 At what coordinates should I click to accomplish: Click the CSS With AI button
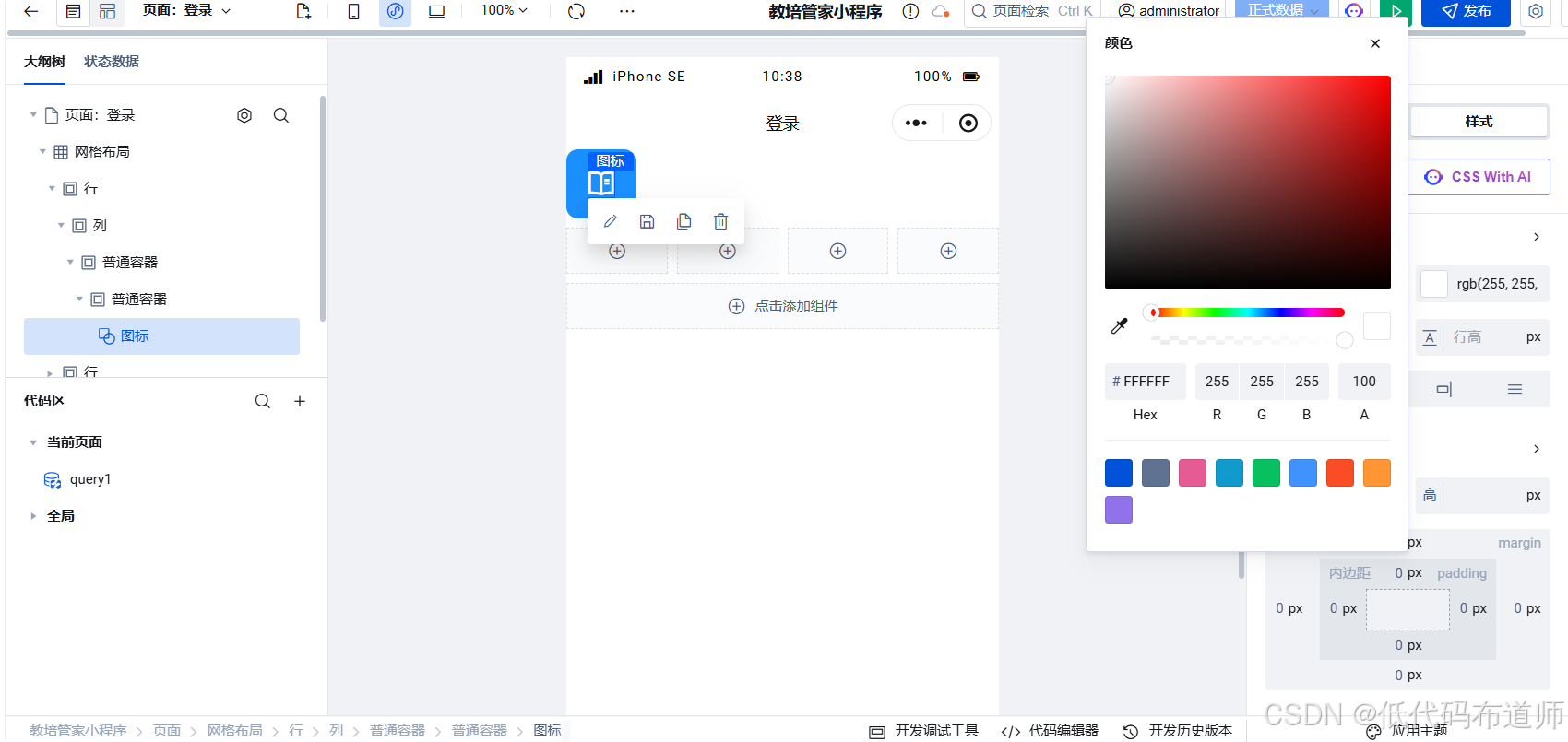[1479, 177]
